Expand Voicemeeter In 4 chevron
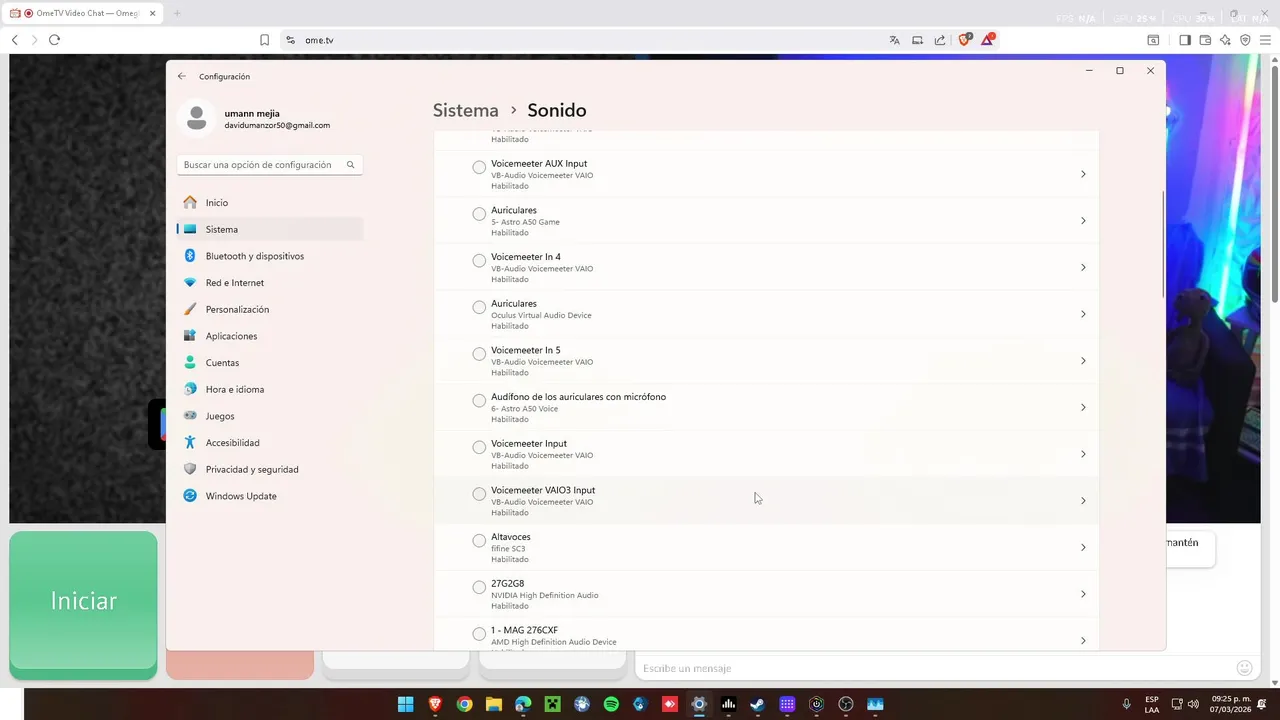The height and width of the screenshot is (720, 1280). [1083, 267]
